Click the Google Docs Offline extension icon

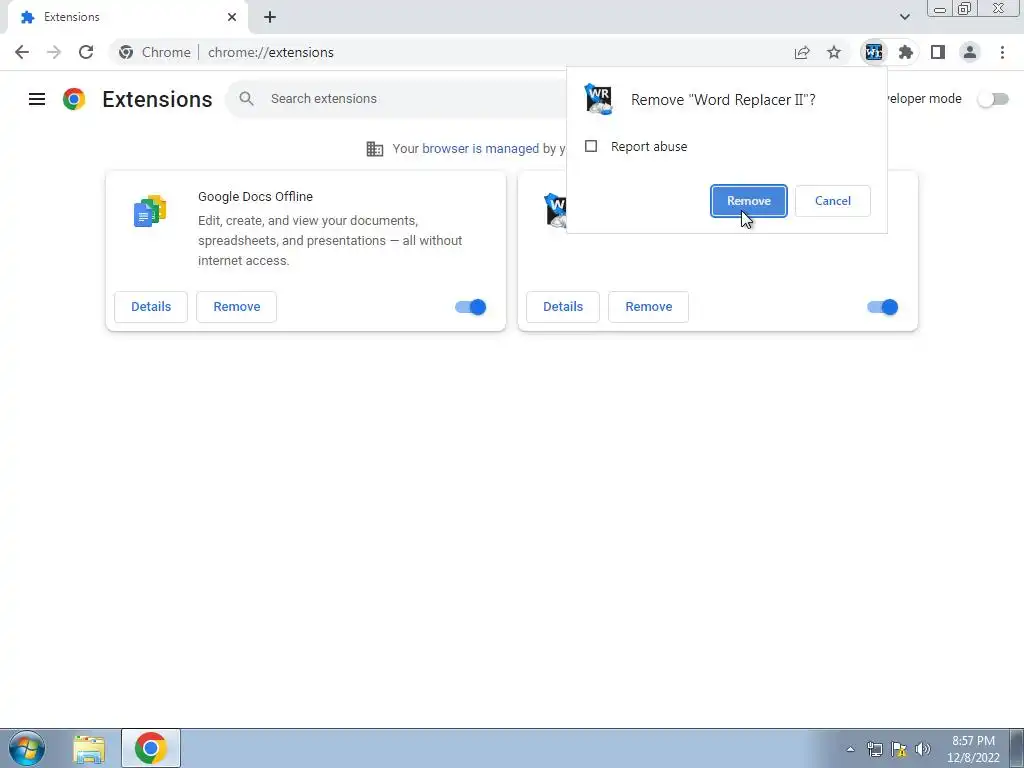pyautogui.click(x=150, y=210)
